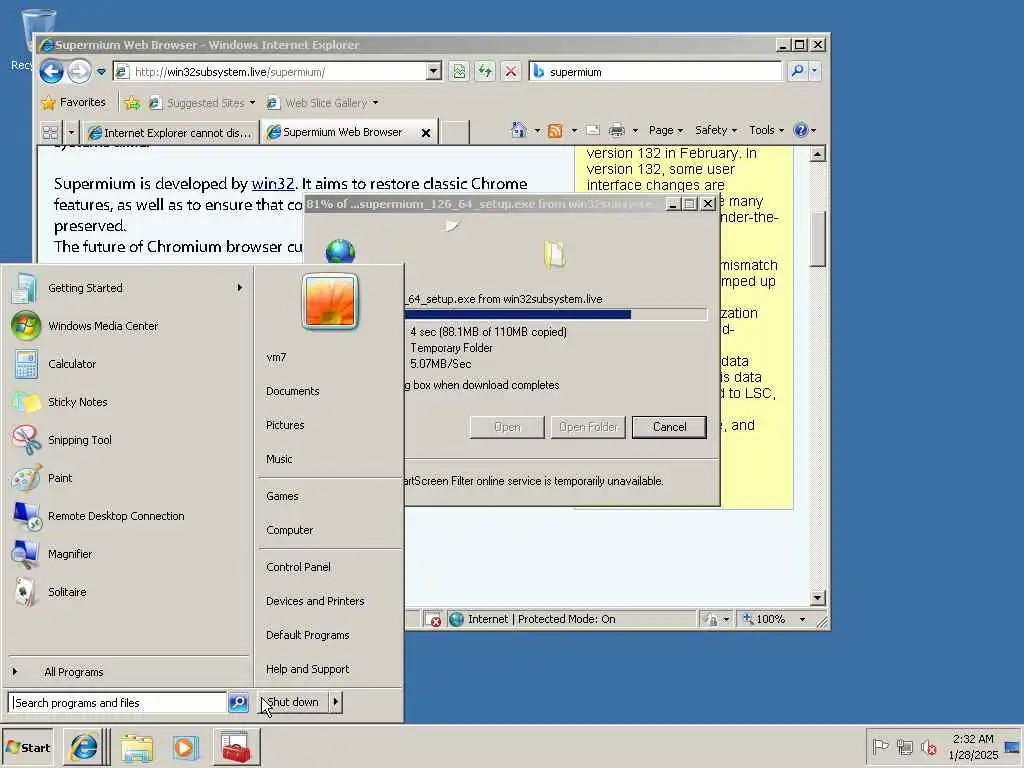Viewport: 1024px width, 768px height.
Task: Follow the win32 hyperlink
Action: 273,184
